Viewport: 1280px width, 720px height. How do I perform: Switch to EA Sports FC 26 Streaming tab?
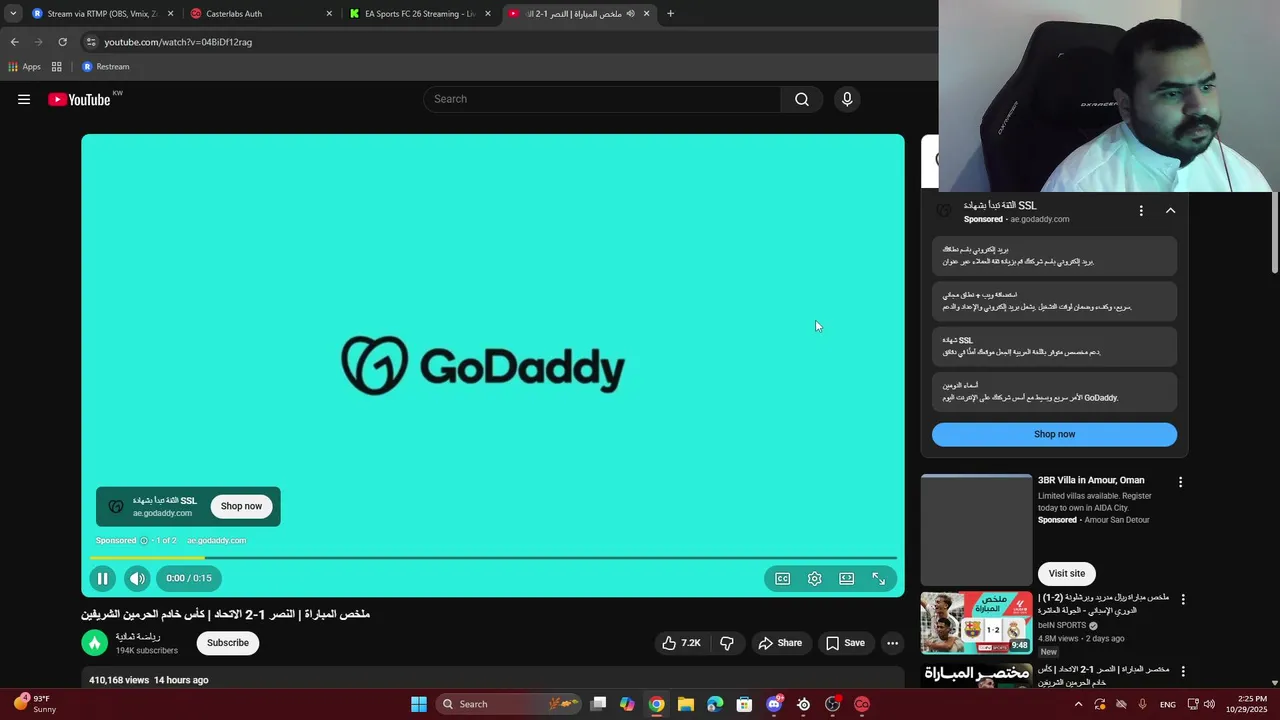pos(419,14)
